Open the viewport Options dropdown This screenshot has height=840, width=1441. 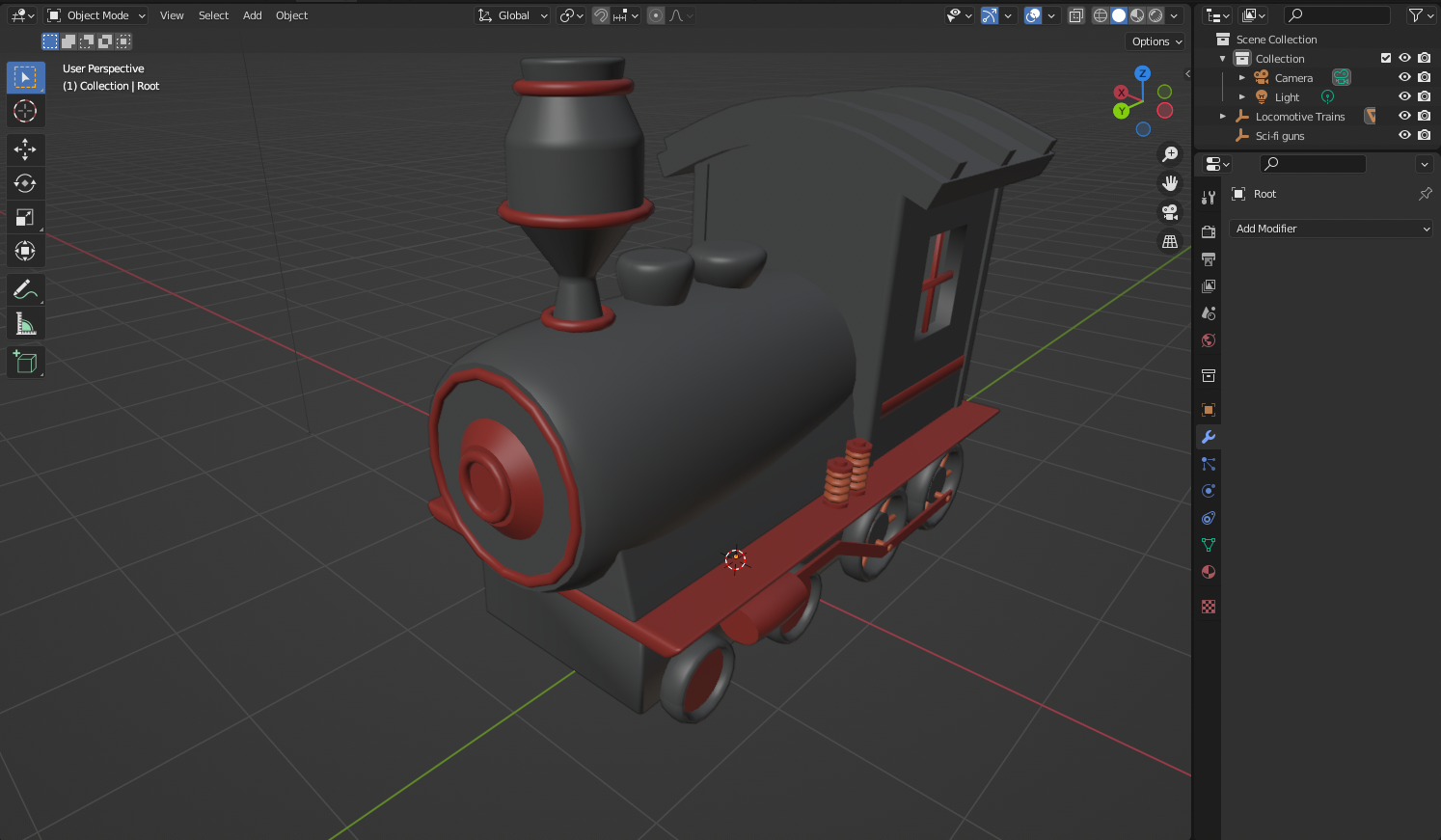click(1156, 41)
